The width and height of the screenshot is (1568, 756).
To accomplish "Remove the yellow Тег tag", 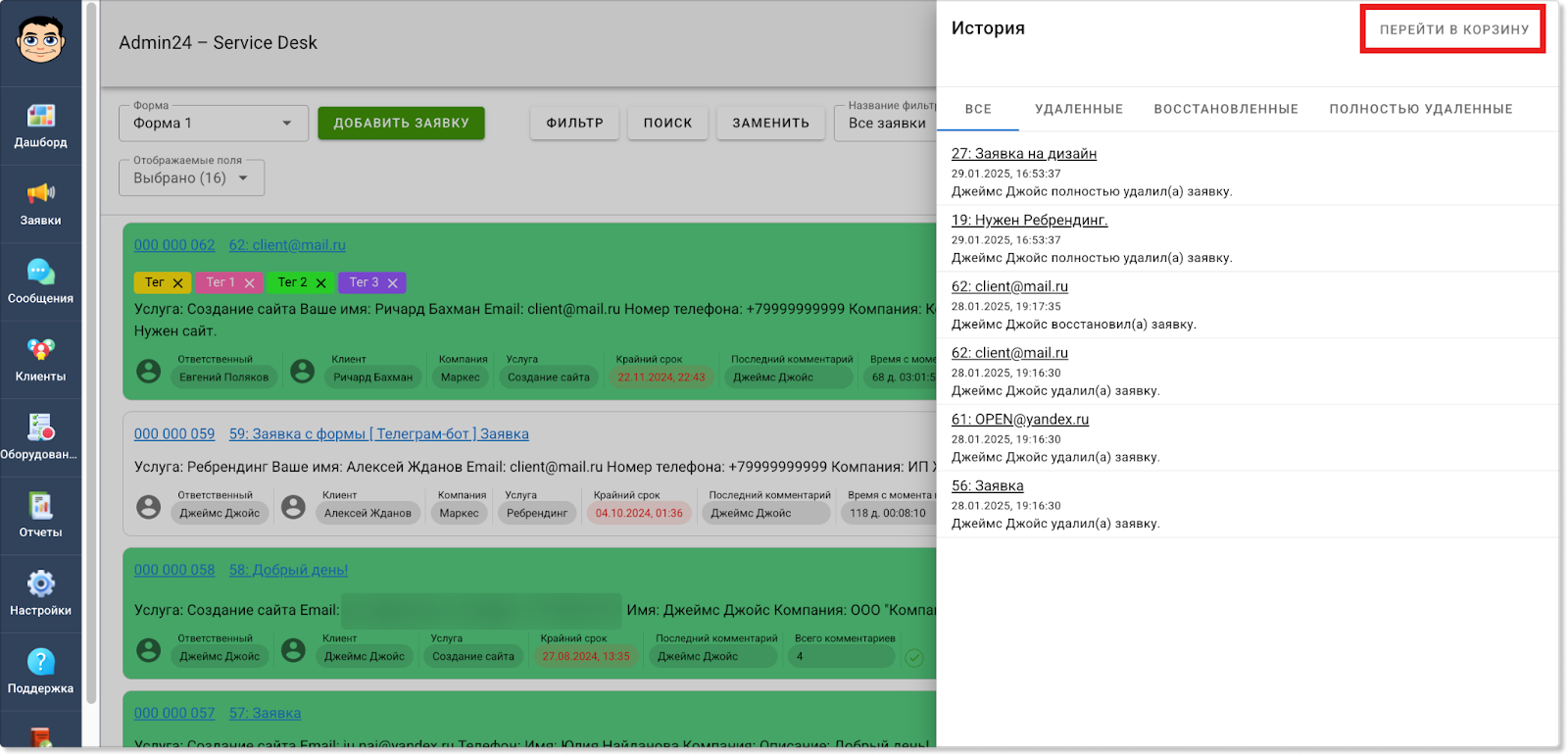I will (177, 283).
